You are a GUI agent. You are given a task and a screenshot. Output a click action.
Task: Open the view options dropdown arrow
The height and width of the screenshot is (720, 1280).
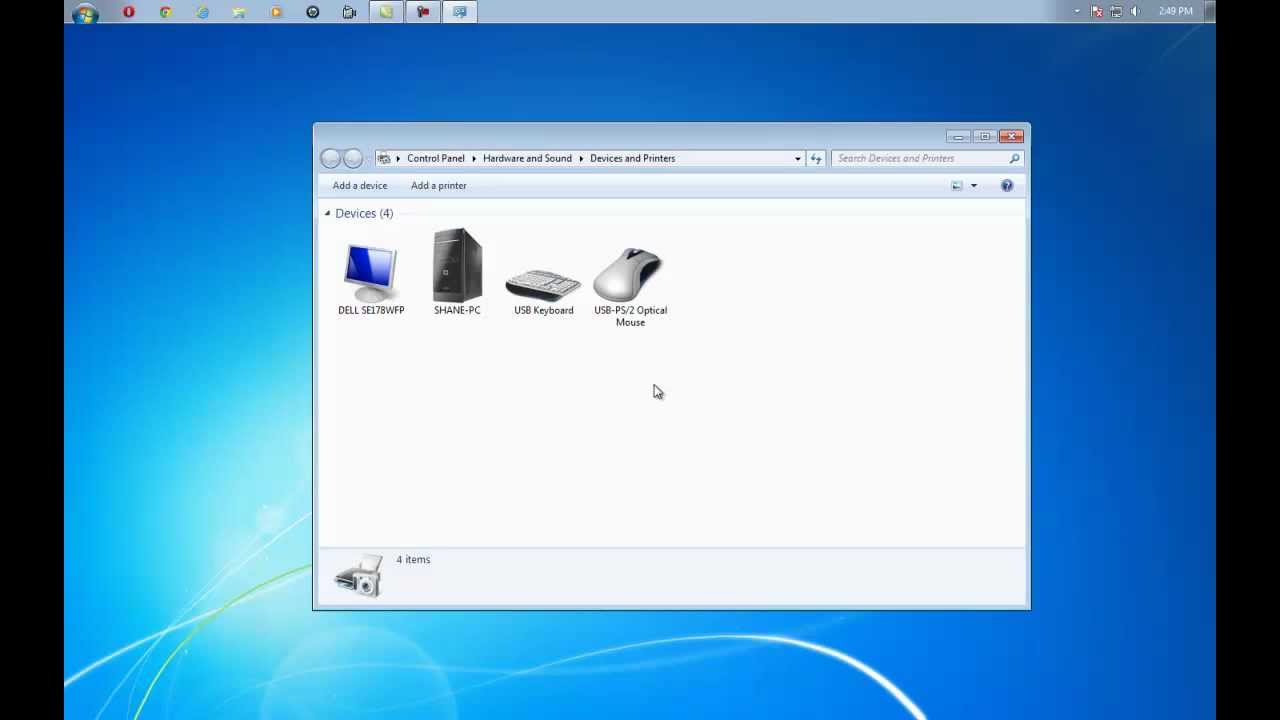pos(973,185)
